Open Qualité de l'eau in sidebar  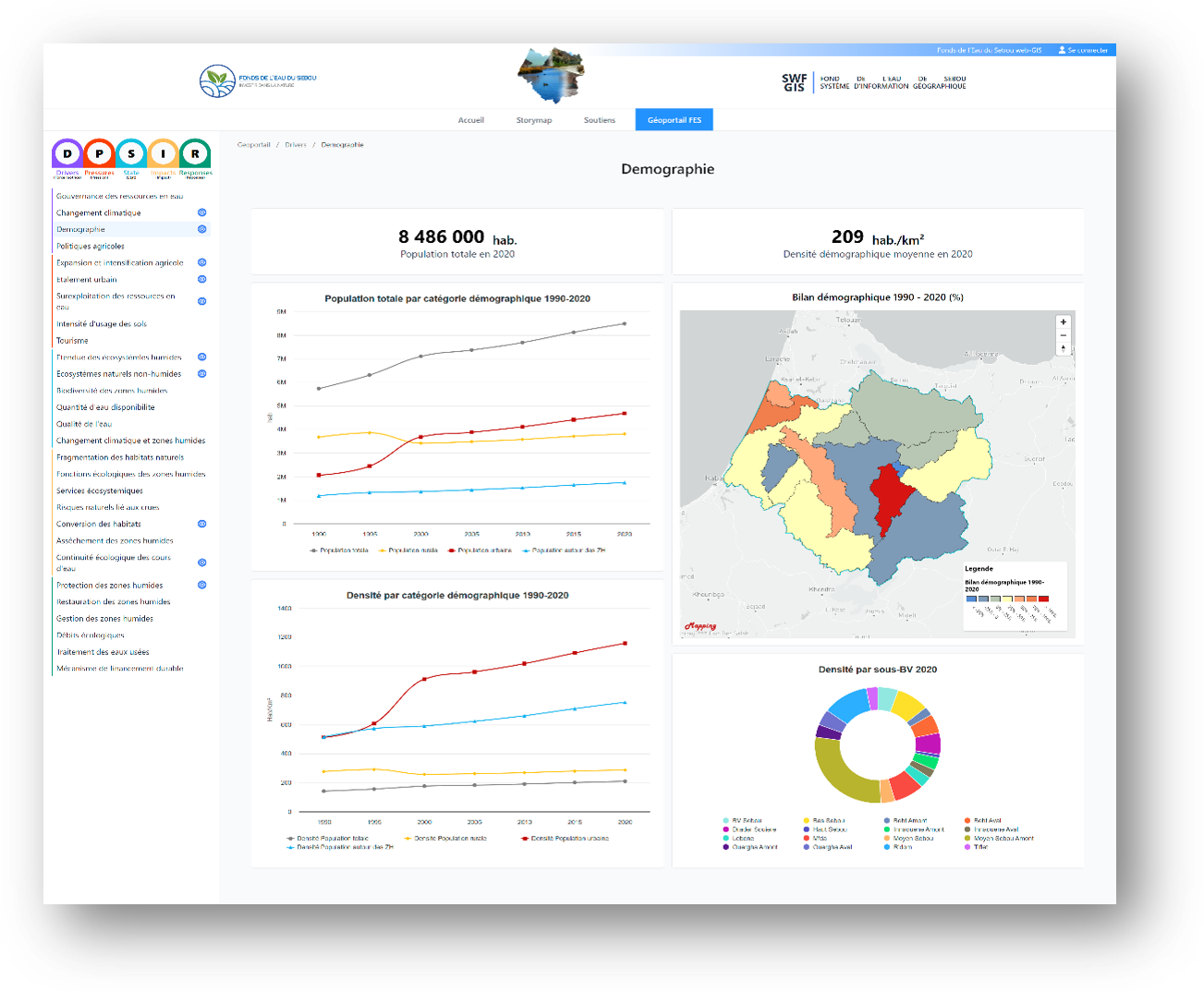(84, 424)
